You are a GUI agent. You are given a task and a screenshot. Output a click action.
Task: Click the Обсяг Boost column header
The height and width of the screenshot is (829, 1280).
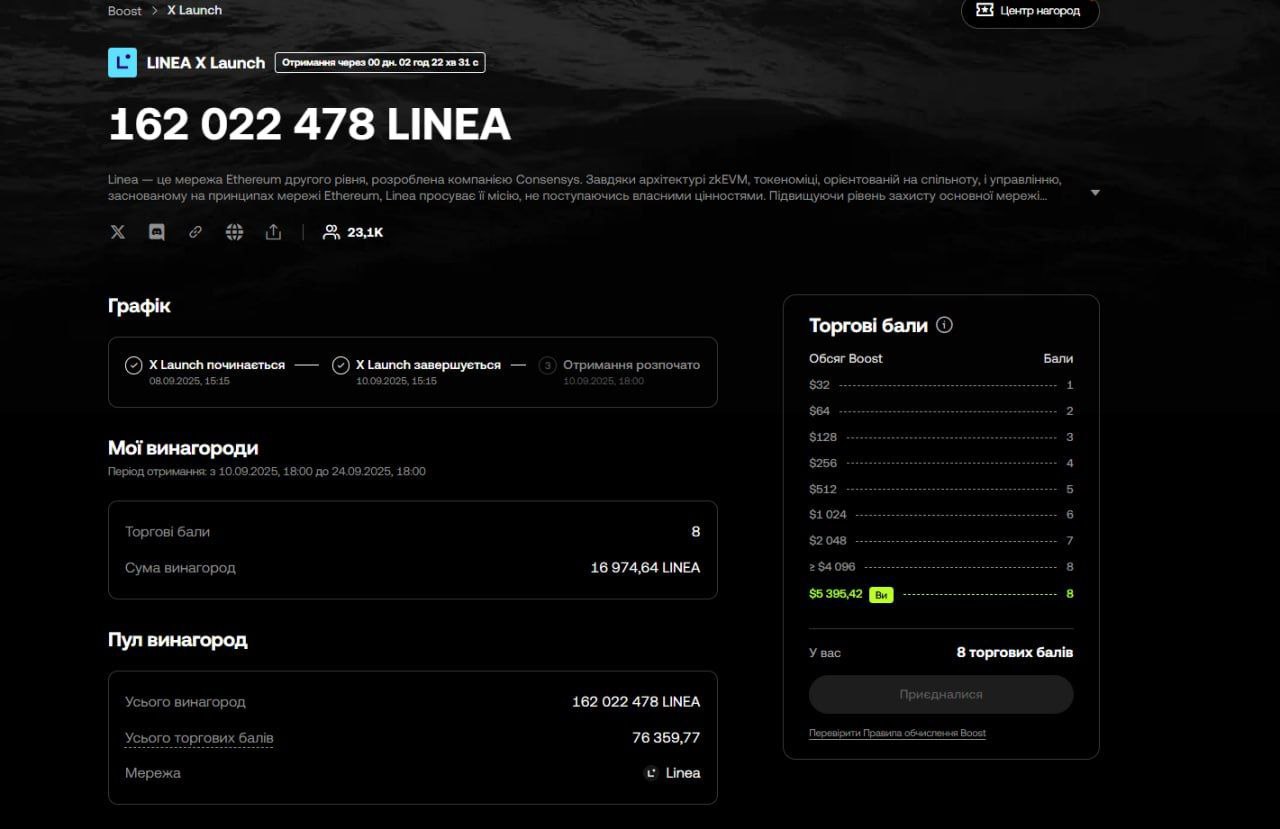pyautogui.click(x=846, y=358)
